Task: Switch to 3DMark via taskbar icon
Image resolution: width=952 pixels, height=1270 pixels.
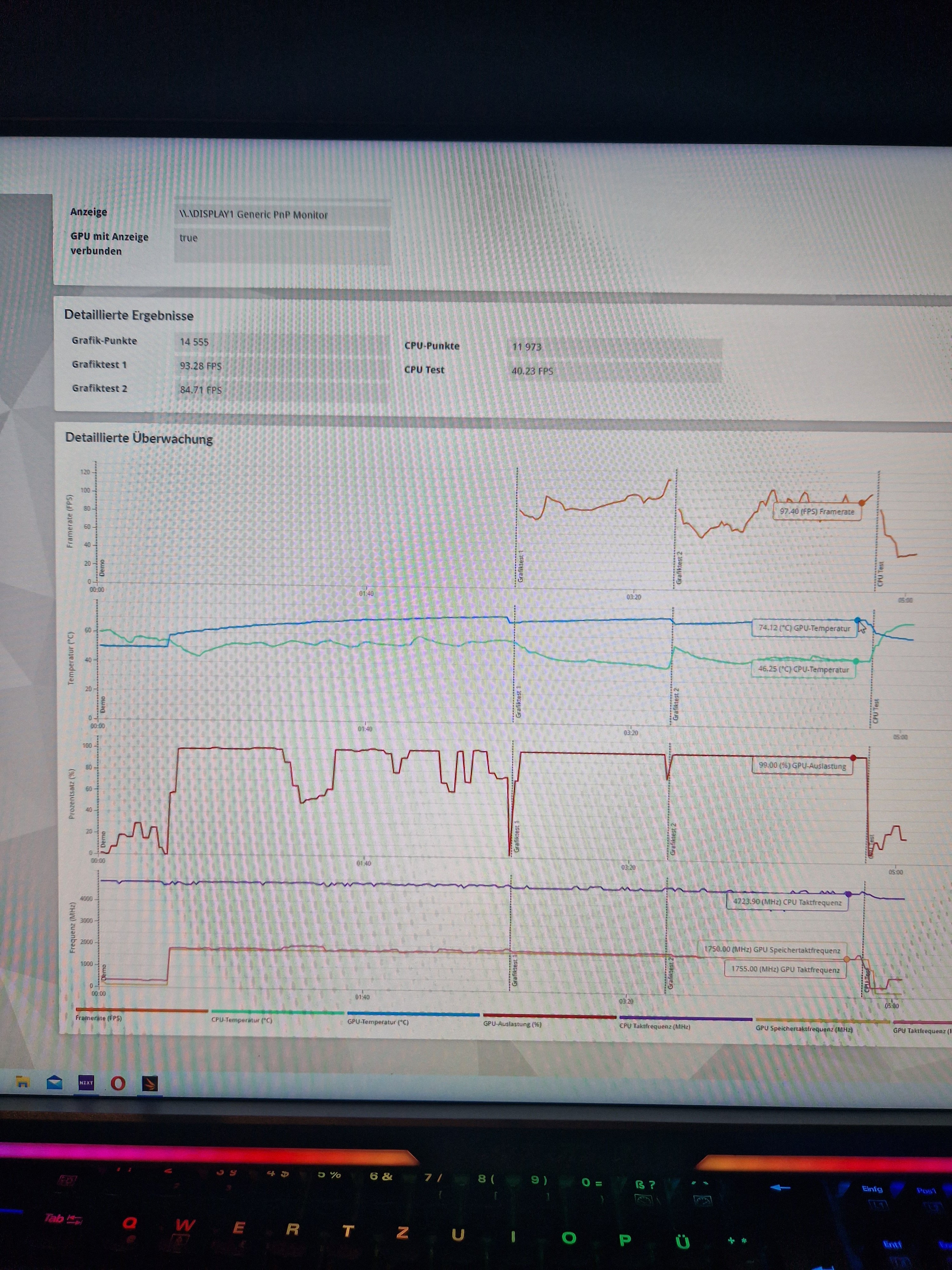Action: [150, 1083]
